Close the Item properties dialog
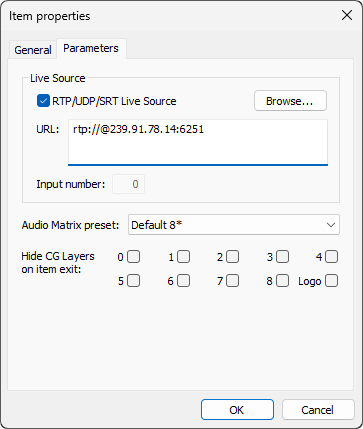This screenshot has width=363, height=429. tap(347, 15)
